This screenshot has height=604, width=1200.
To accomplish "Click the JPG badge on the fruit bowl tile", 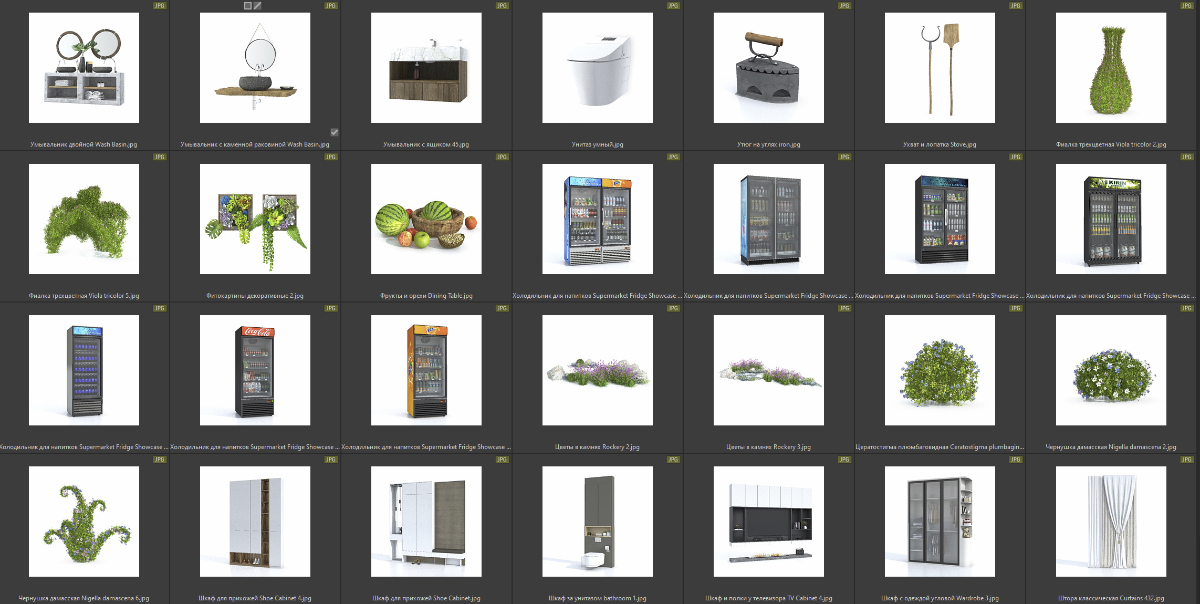I will point(502,157).
